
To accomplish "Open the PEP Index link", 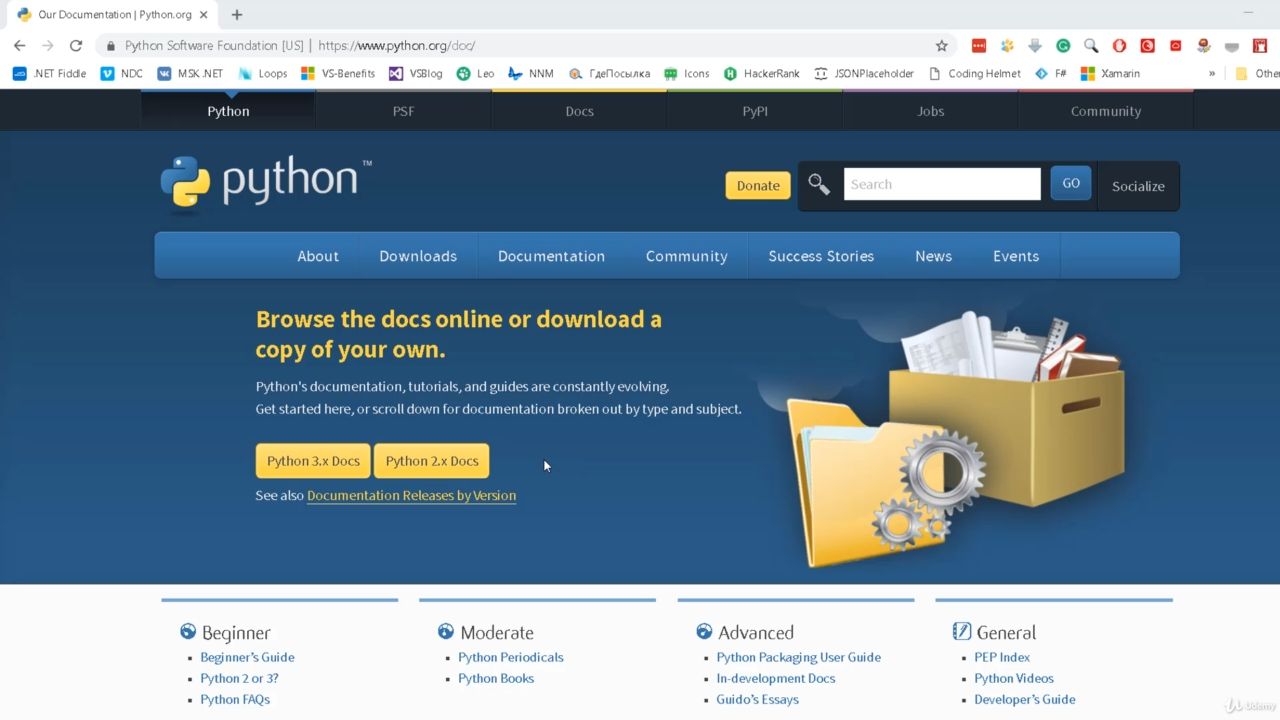I will click(1002, 657).
